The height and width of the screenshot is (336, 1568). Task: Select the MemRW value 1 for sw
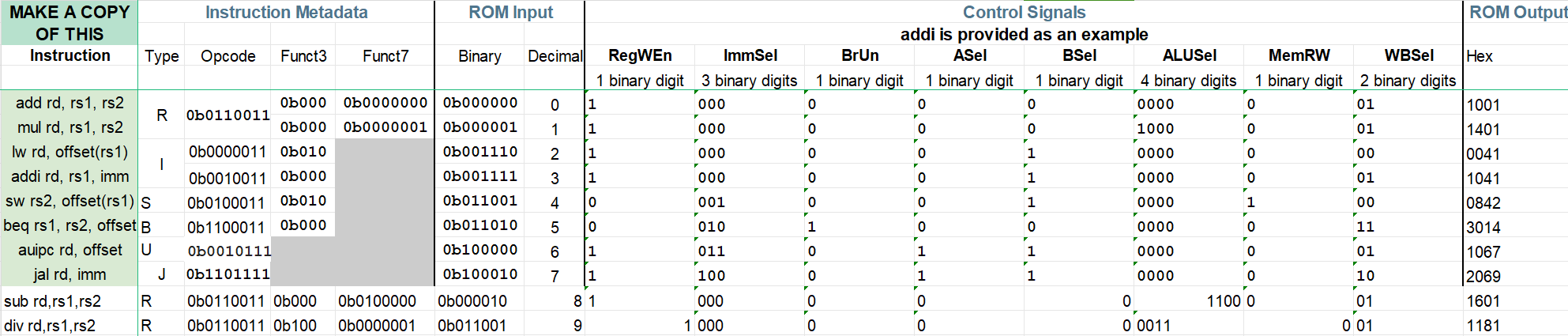coord(1299,202)
